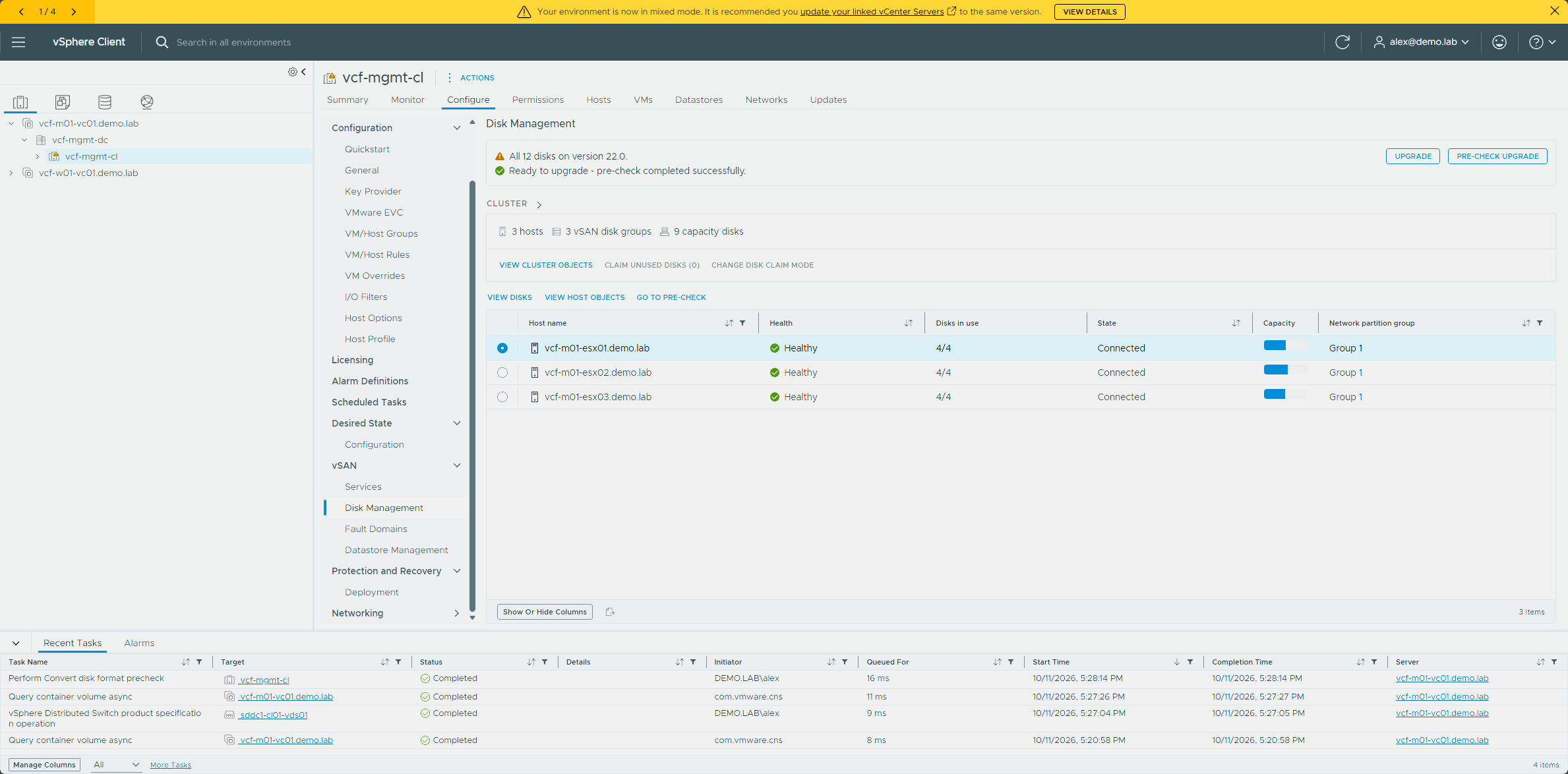Open the All tasks filter dropdown

point(116,765)
